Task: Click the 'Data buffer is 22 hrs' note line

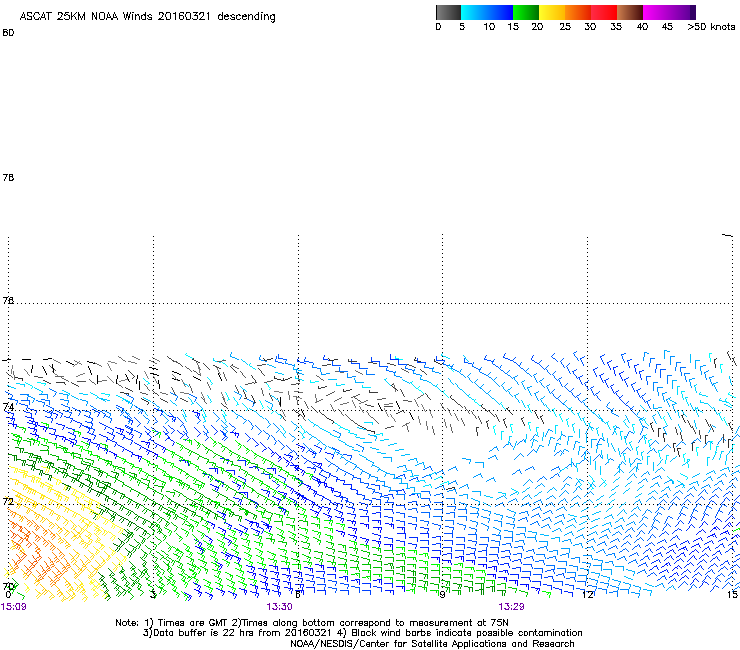Action: pos(362,633)
